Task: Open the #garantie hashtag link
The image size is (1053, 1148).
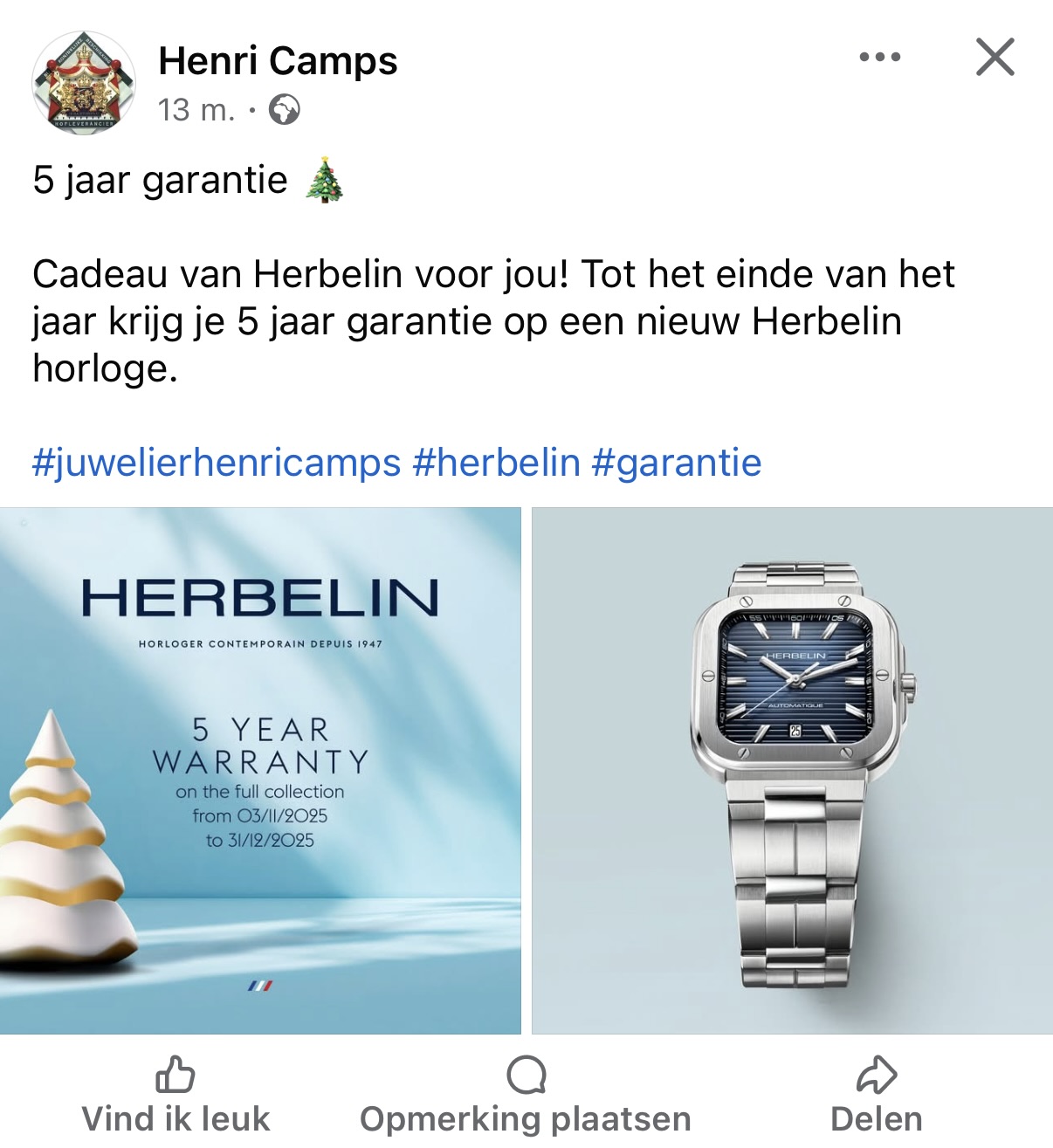Action: (677, 463)
